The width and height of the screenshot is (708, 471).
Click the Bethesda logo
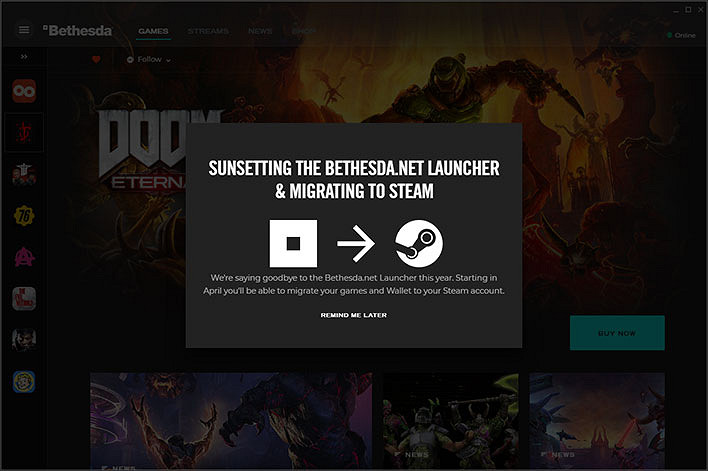78,30
